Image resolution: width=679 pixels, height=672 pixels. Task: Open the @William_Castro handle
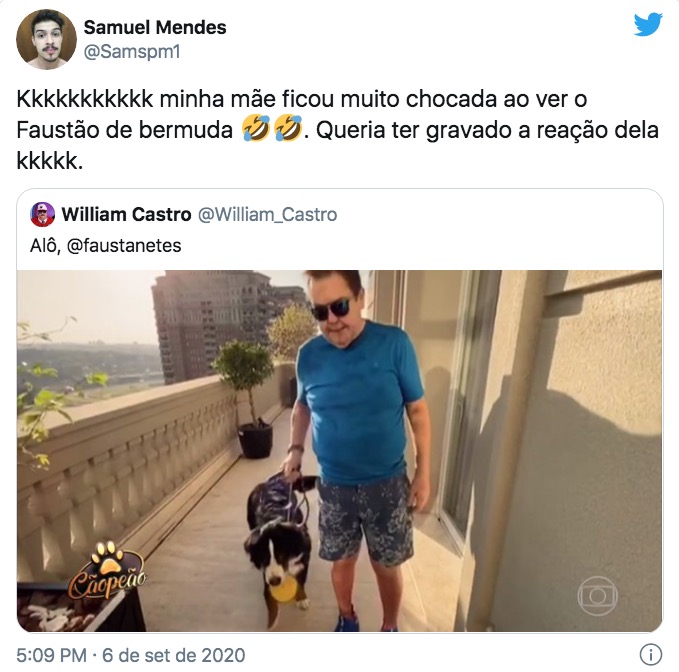[x=268, y=215]
